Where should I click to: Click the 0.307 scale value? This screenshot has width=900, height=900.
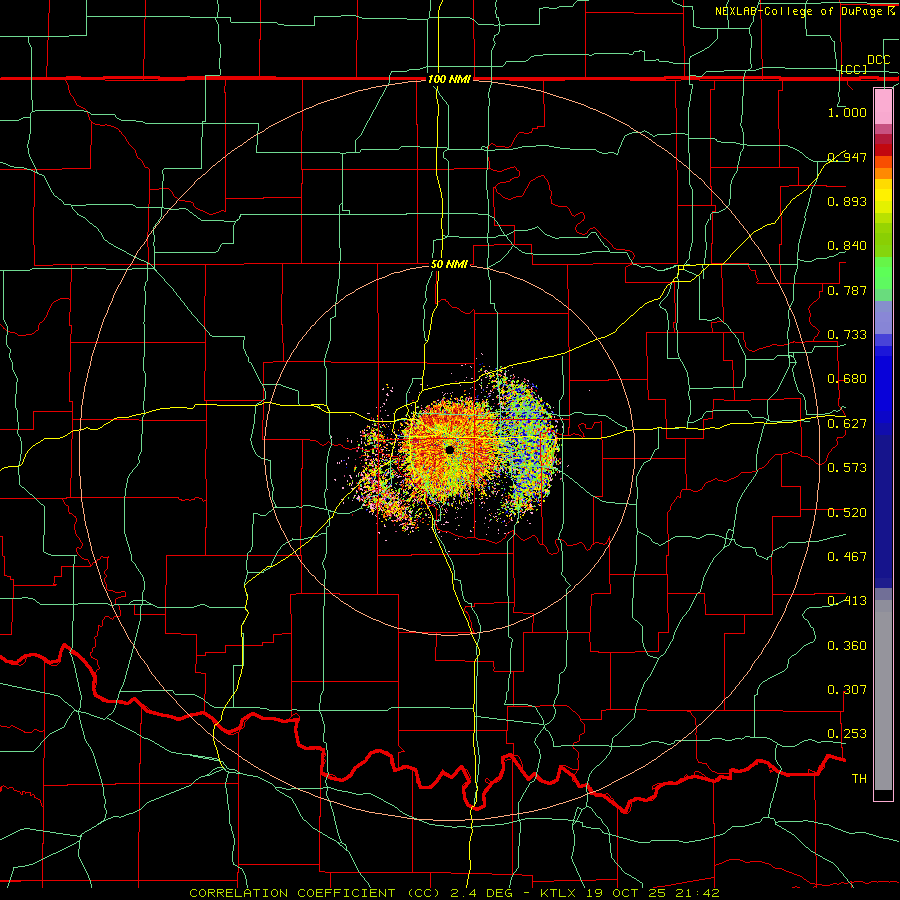[x=847, y=690]
